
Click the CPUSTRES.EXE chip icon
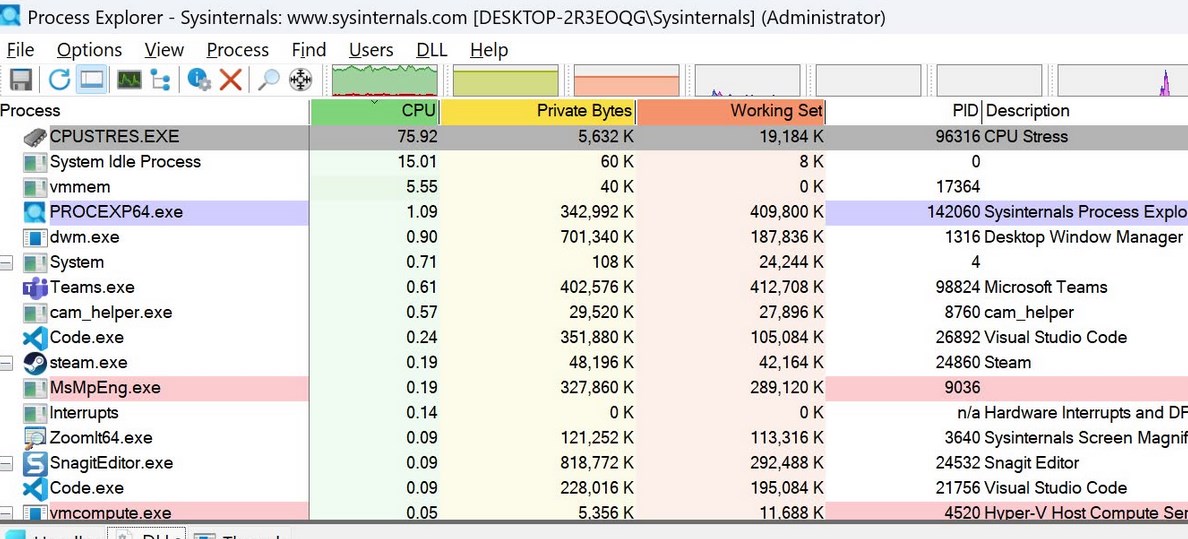[x=35, y=136]
